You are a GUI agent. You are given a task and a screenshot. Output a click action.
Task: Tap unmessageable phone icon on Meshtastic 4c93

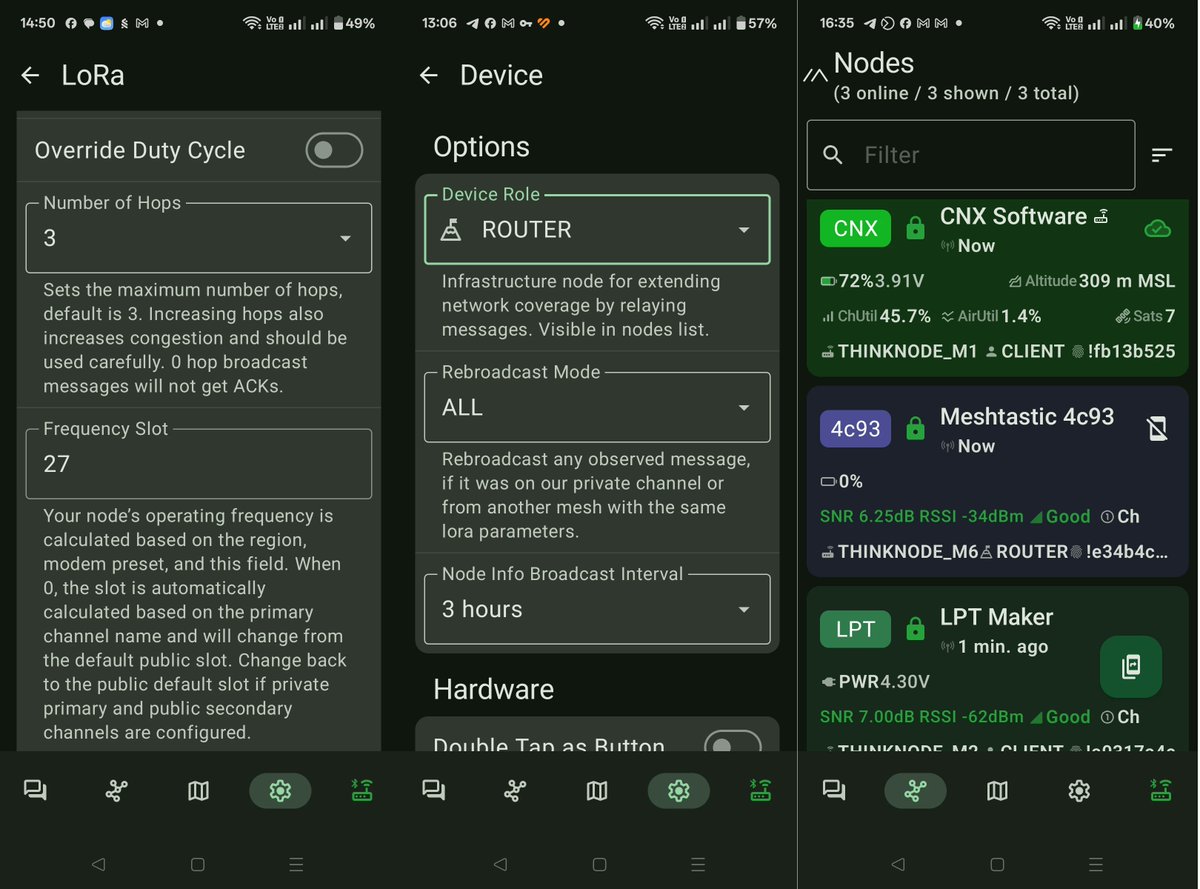coord(1157,429)
